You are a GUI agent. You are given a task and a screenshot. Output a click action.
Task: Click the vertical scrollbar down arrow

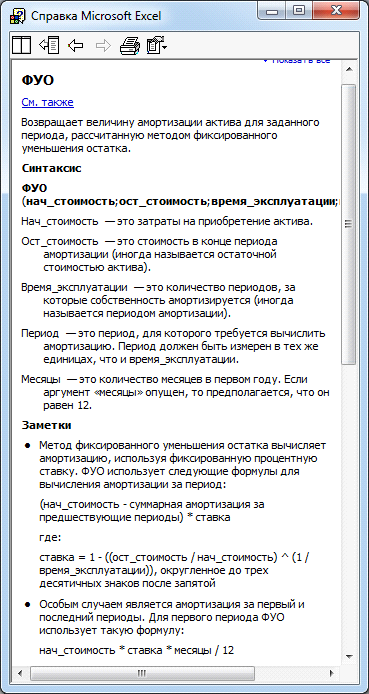click(x=349, y=656)
